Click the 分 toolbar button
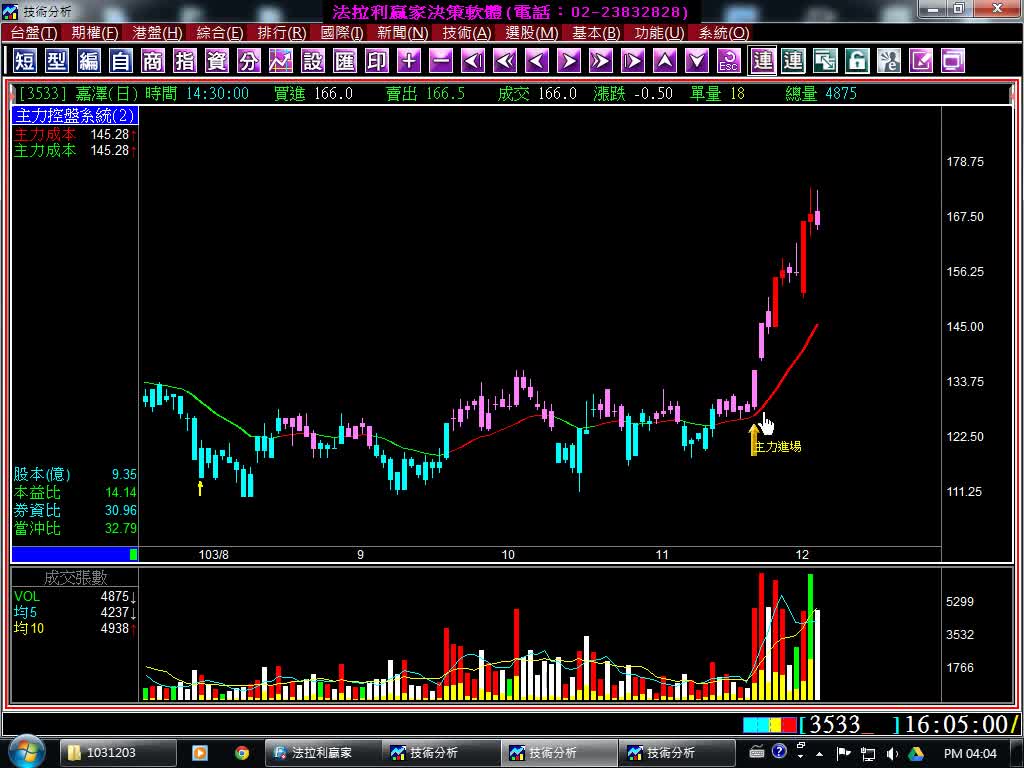The height and width of the screenshot is (768, 1024). [x=249, y=61]
